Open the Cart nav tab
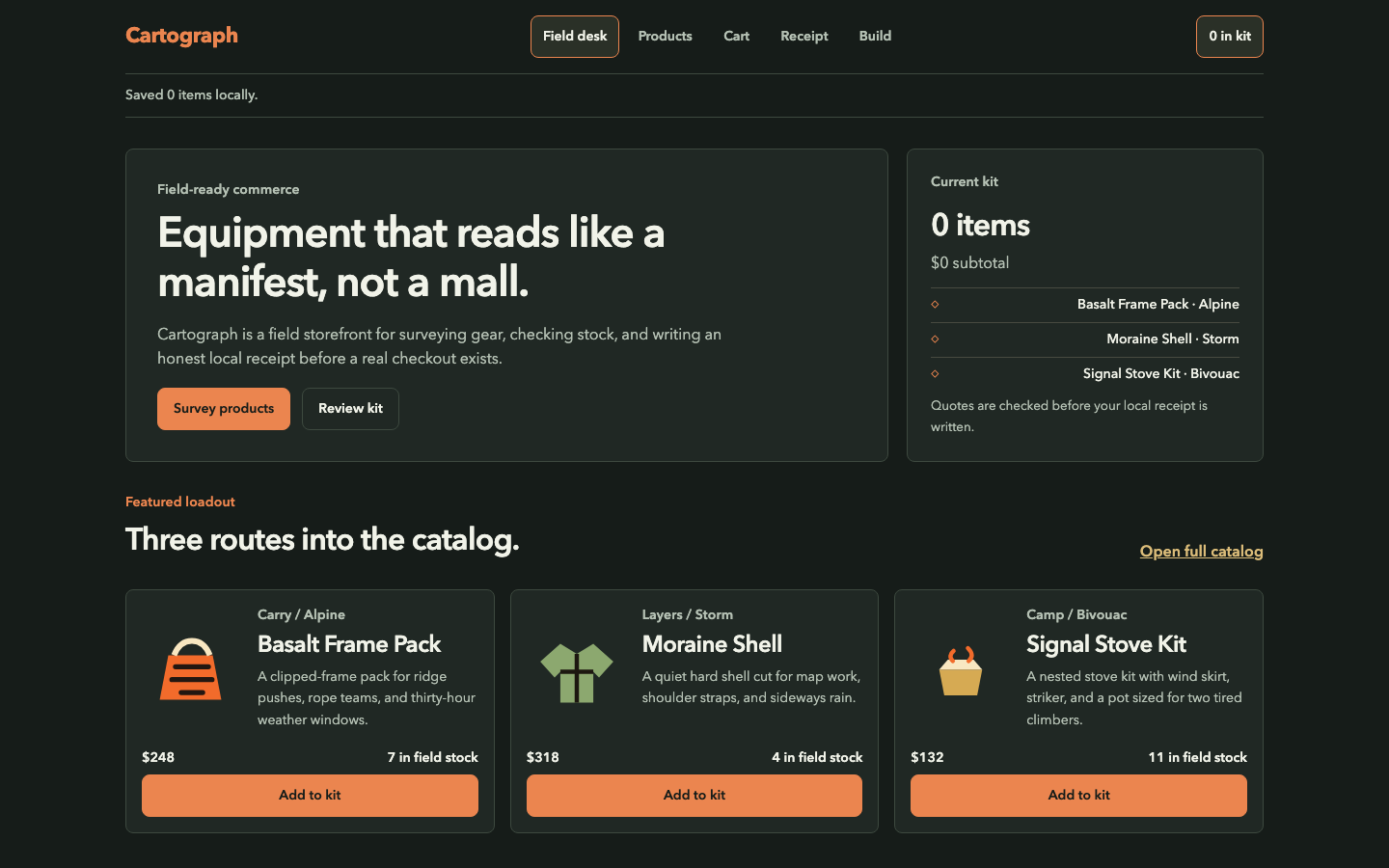The height and width of the screenshot is (868, 1389). click(x=737, y=37)
